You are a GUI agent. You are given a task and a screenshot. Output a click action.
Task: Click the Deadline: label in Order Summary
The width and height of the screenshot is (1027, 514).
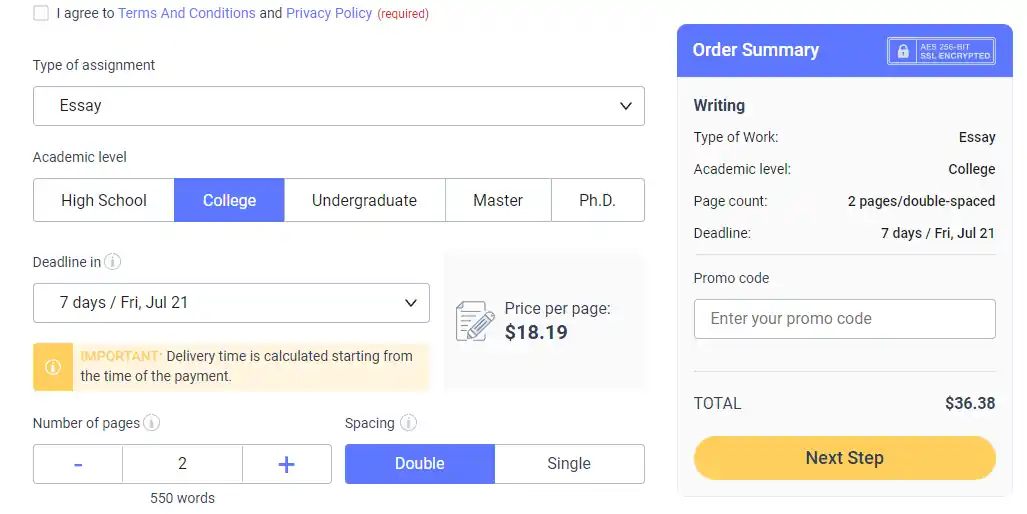tap(722, 233)
